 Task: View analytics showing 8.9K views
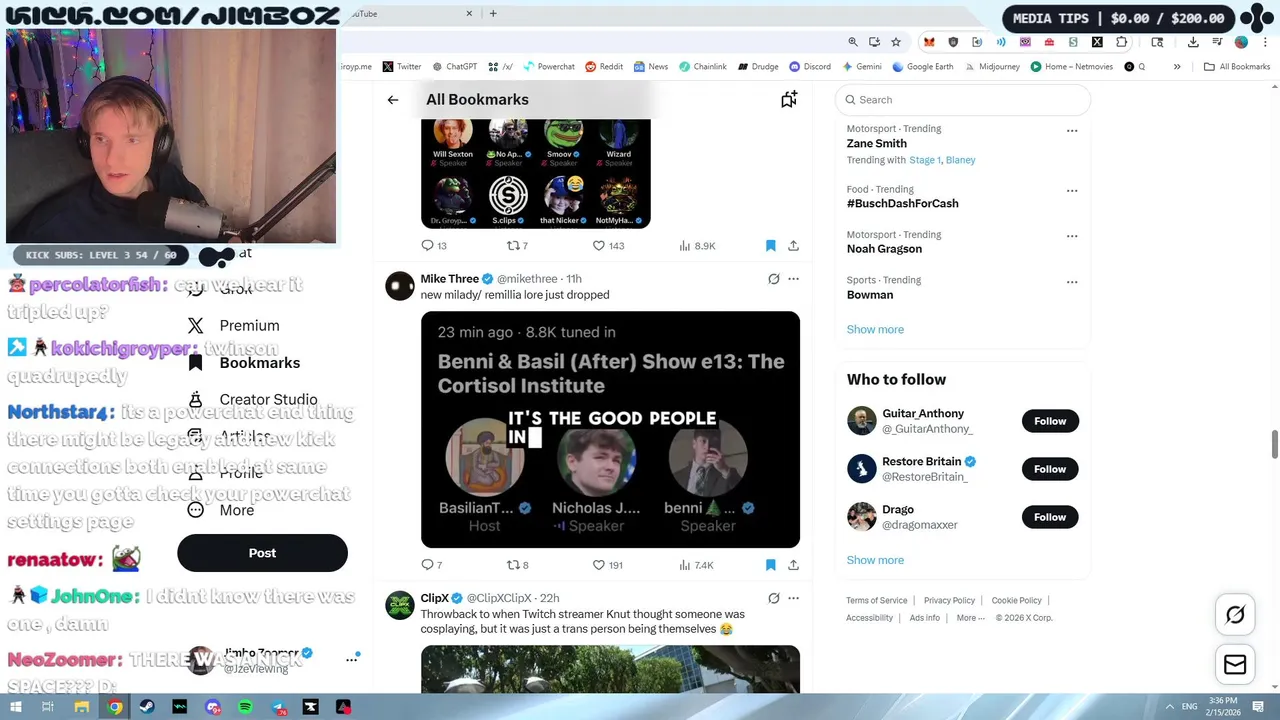(697, 246)
